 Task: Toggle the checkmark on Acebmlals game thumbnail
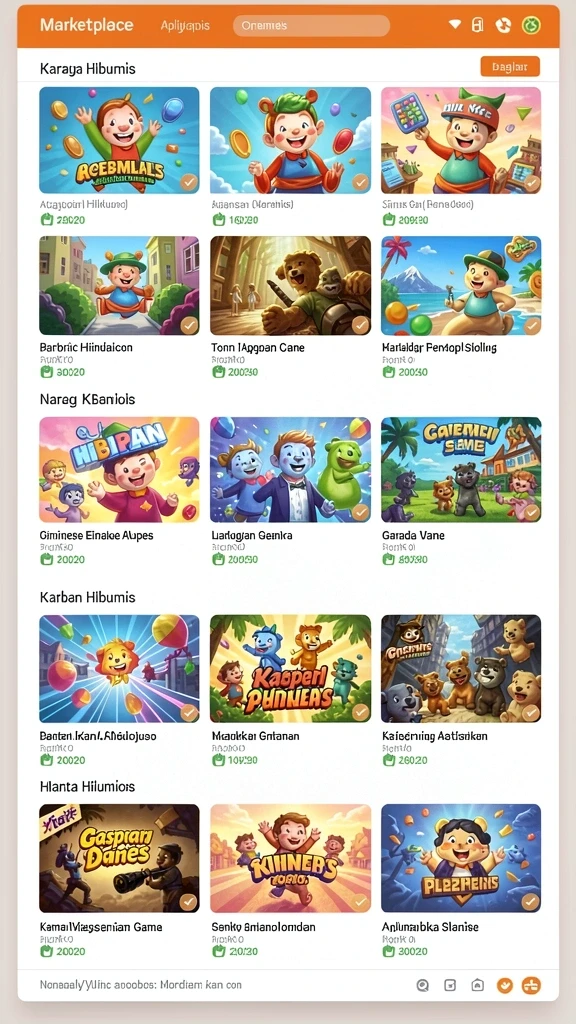pyautogui.click(x=189, y=182)
